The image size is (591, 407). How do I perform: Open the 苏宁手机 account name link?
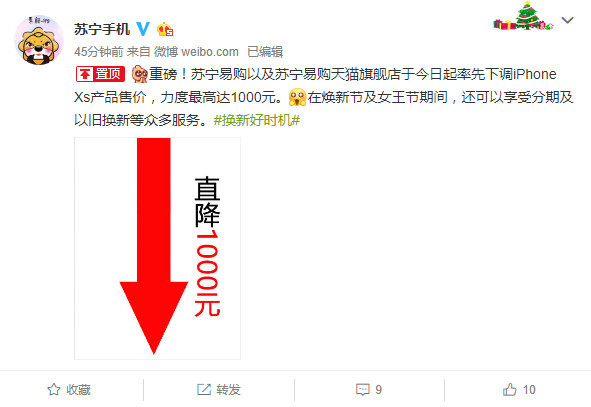[x=102, y=29]
